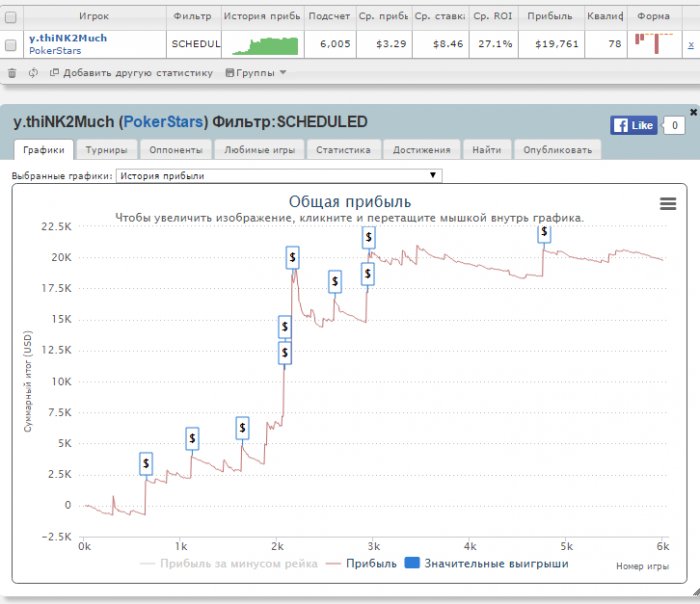Sort by Ср. ROI column header

[x=493, y=16]
